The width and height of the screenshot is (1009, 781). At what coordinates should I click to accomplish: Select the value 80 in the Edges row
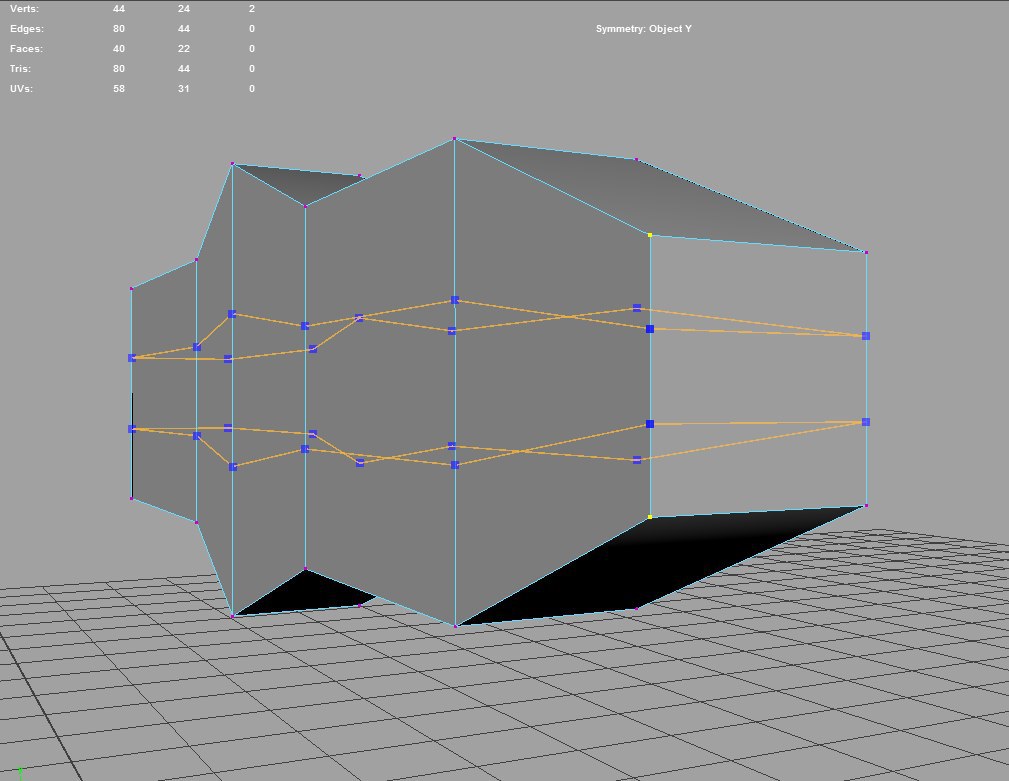[119, 29]
